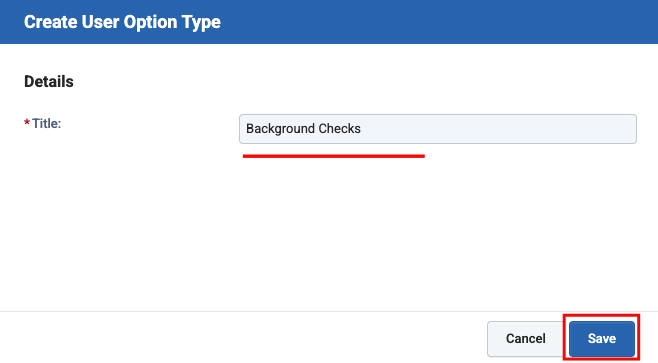This screenshot has height=363, width=658.
Task: Click the 'Create User Option Type' dialog title
Action: point(122,22)
